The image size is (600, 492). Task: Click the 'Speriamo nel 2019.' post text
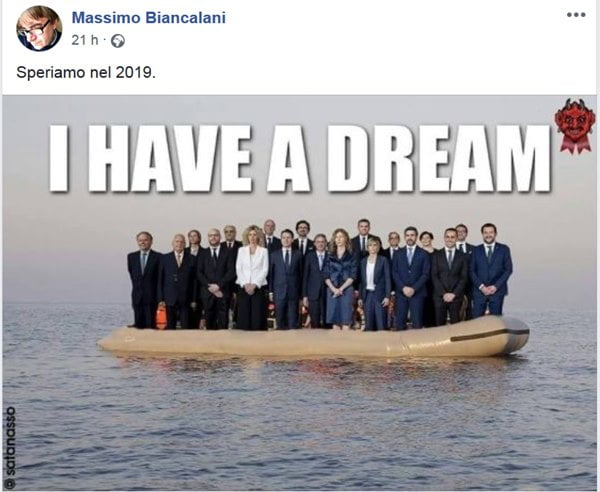click(86, 72)
